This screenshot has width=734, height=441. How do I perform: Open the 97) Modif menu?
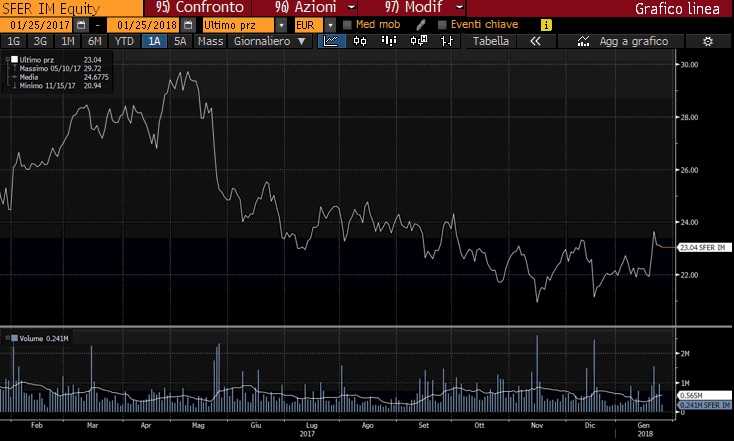pos(413,7)
